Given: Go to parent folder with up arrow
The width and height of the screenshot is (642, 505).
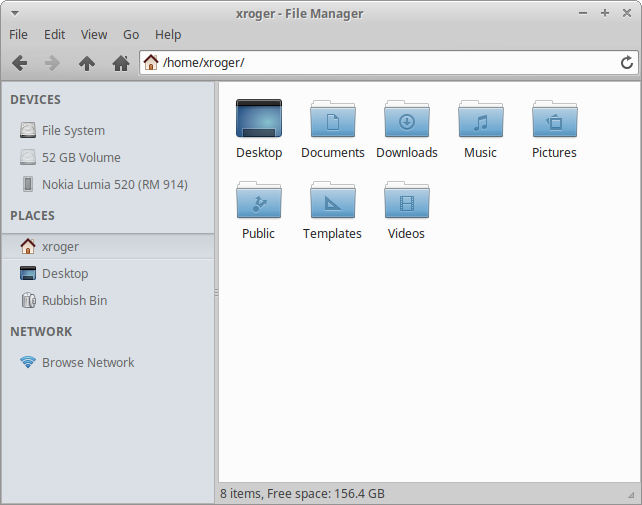Looking at the screenshot, I should pyautogui.click(x=87, y=63).
